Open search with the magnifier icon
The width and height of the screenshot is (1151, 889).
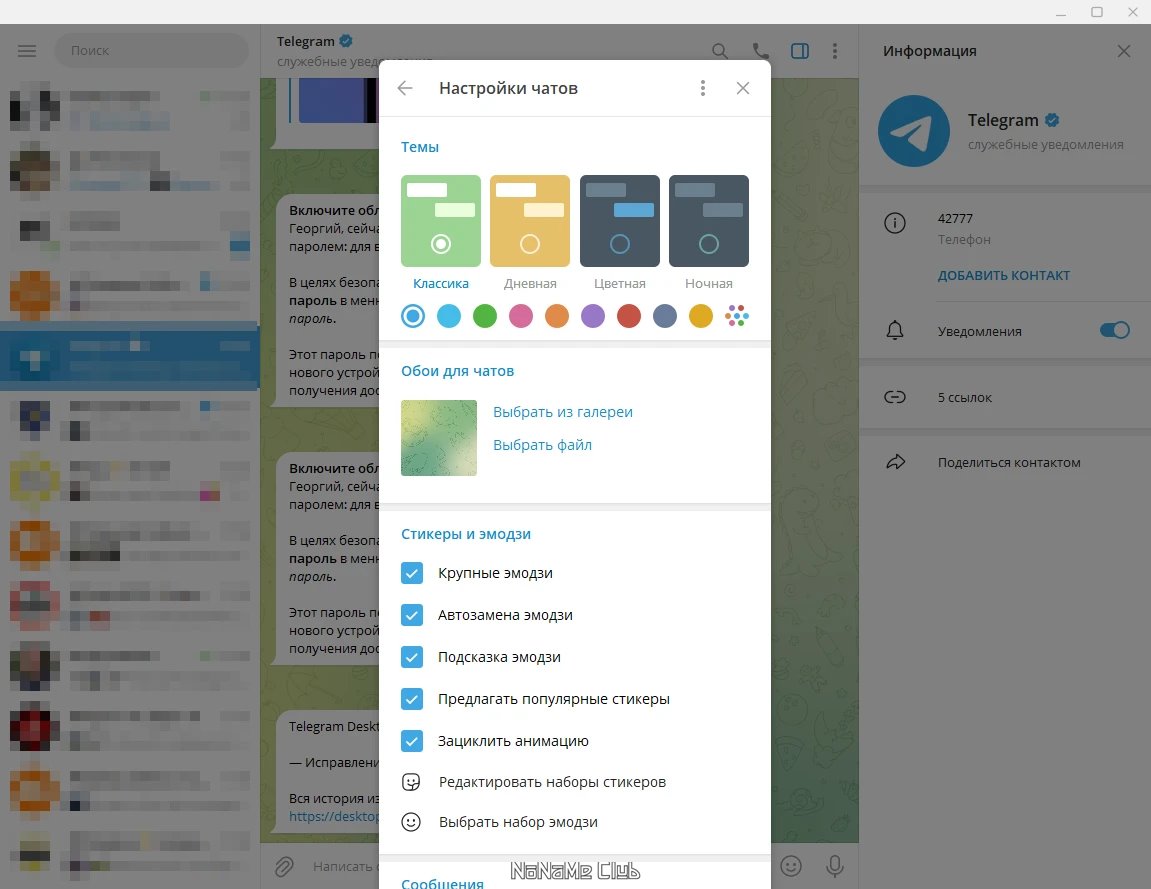pos(719,50)
